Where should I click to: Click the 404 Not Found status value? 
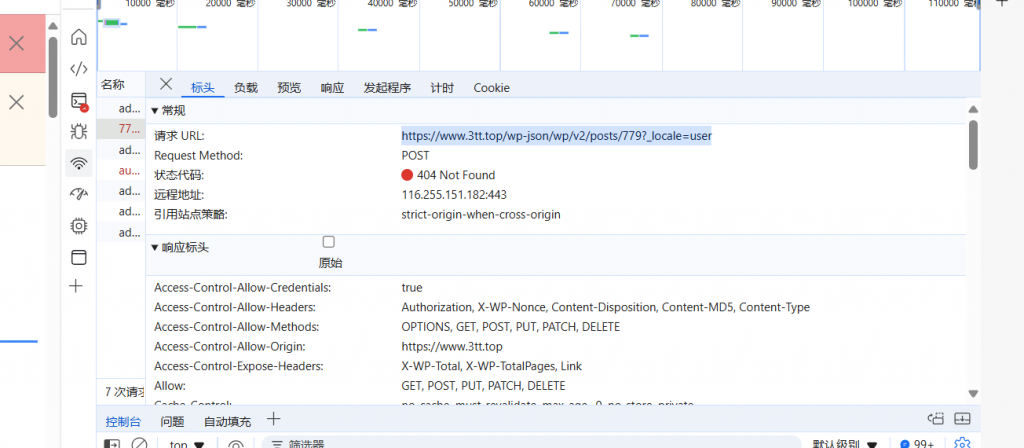point(448,175)
